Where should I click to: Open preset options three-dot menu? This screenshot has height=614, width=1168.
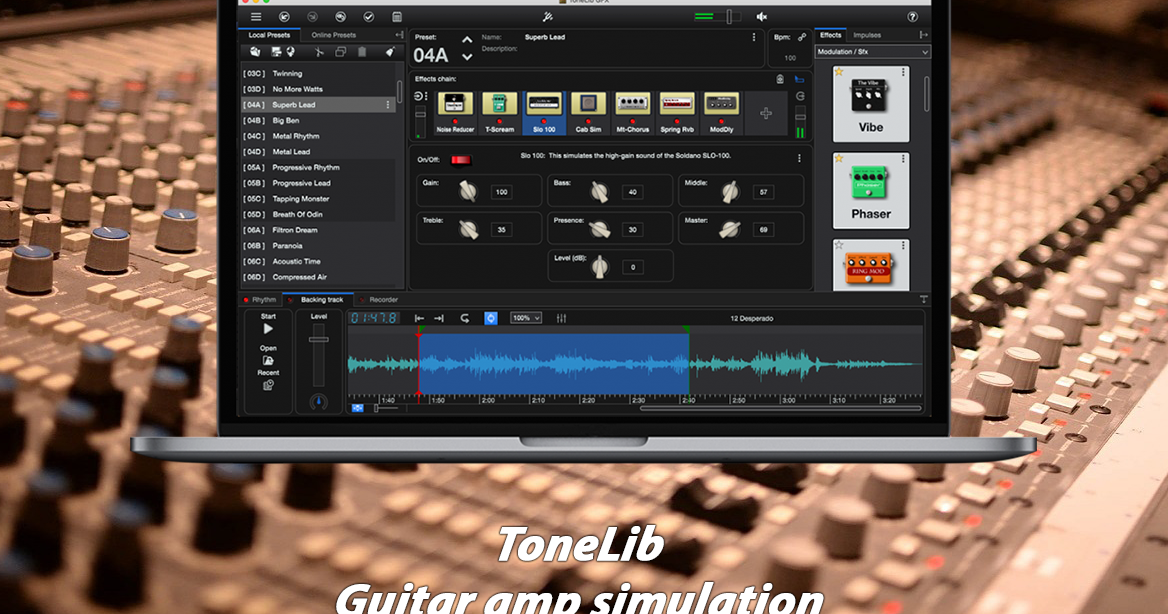754,37
